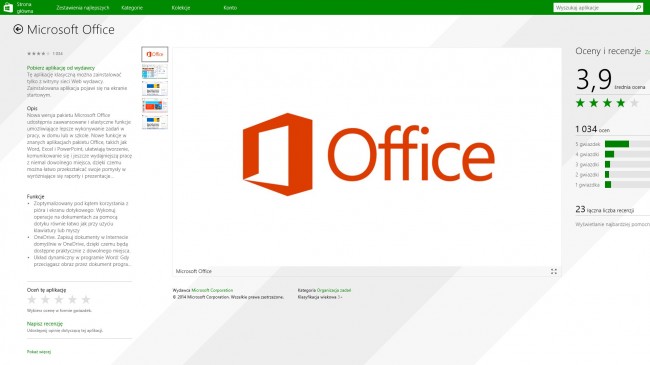Select the third screenshot thumbnail

(x=155, y=88)
